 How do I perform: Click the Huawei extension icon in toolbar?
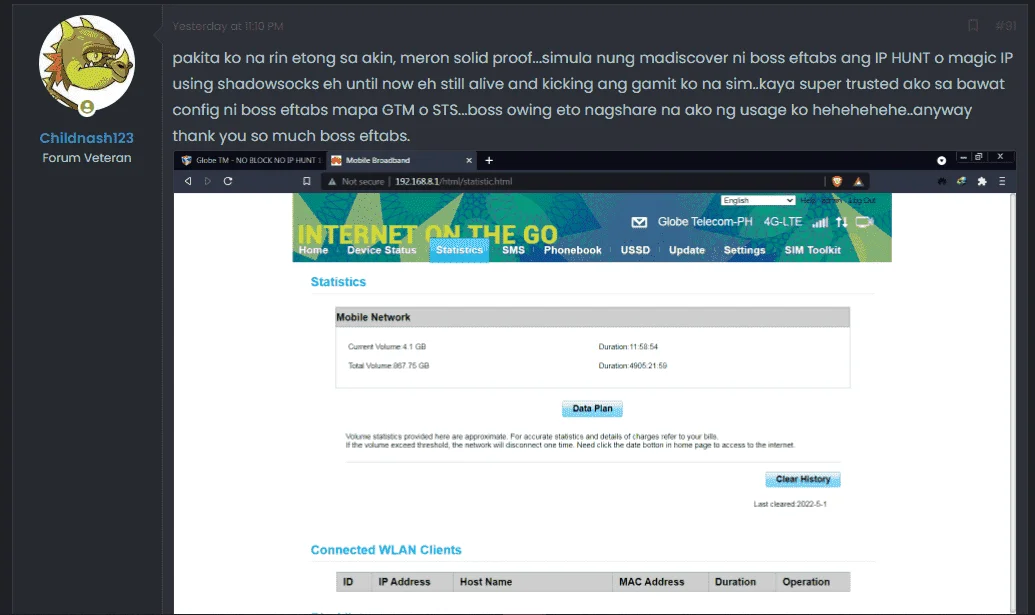tap(941, 181)
